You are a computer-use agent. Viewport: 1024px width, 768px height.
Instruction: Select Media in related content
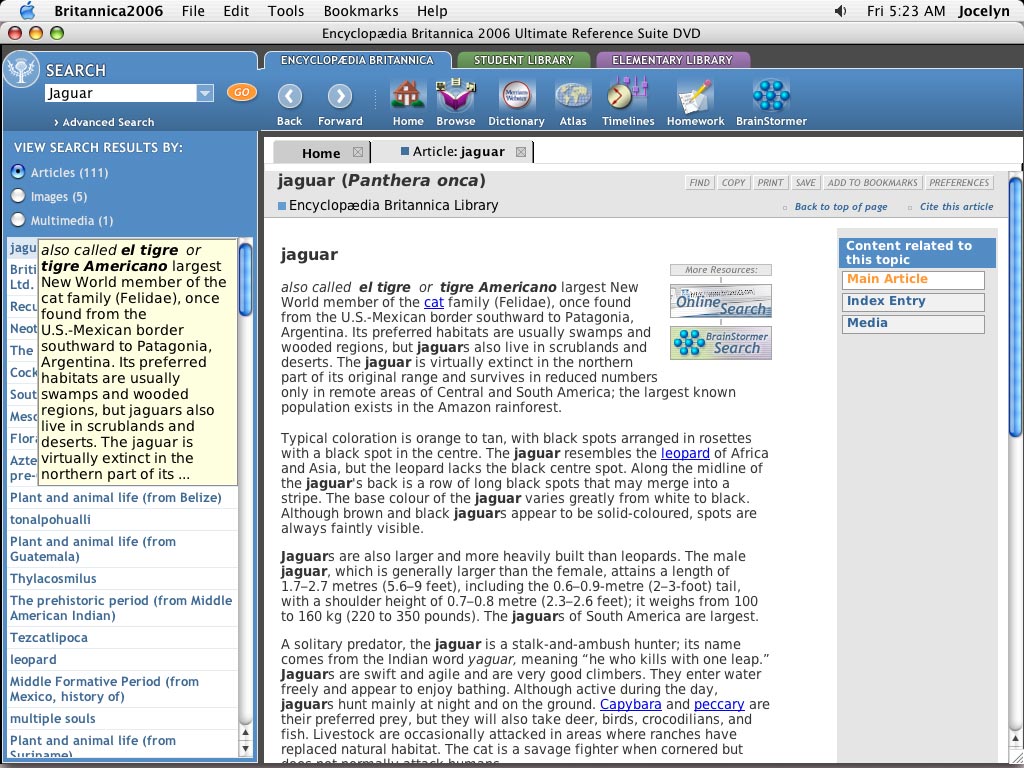(913, 324)
